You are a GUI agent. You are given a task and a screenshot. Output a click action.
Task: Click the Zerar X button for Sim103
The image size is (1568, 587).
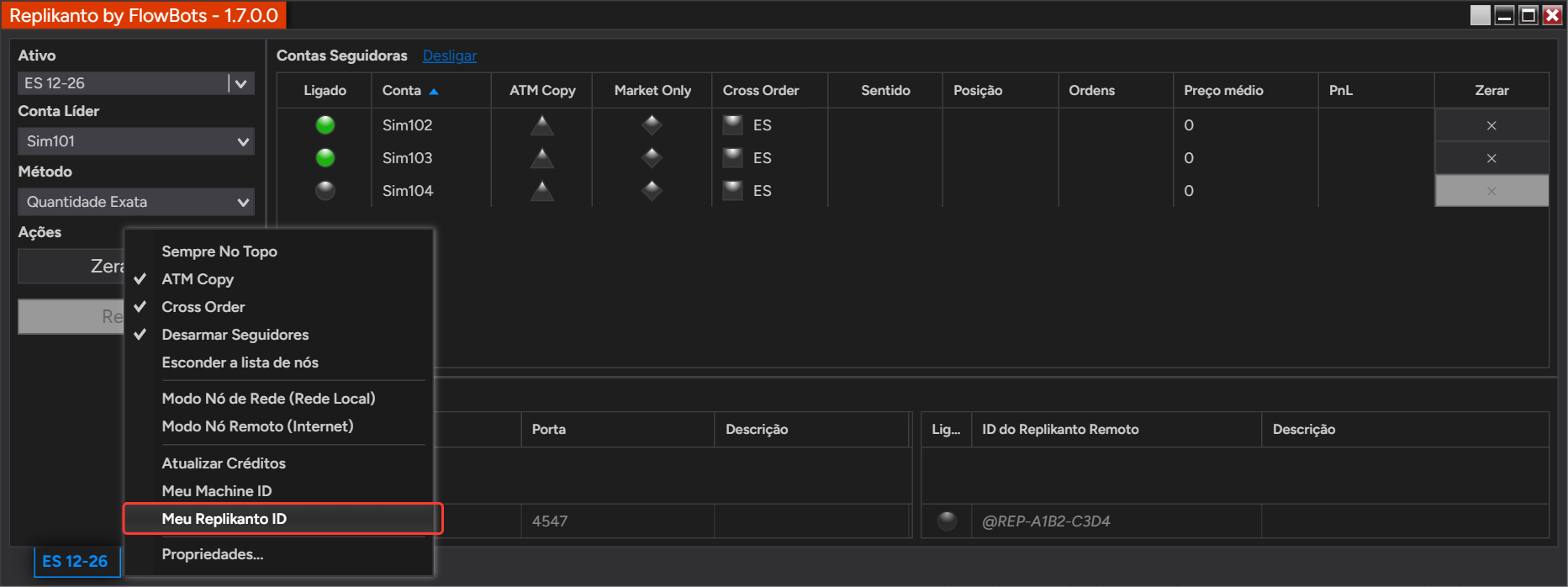tap(1491, 158)
